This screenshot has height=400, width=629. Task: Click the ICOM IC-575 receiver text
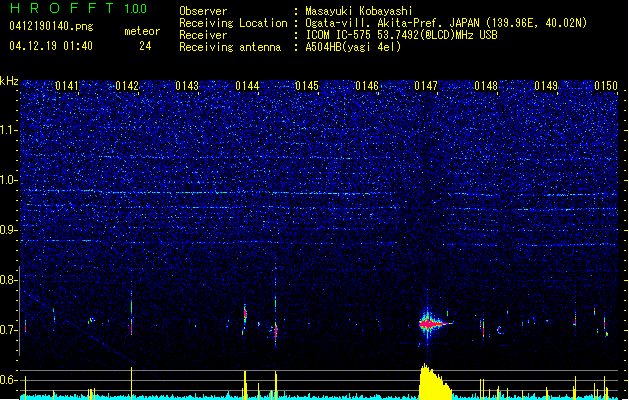(x=401, y=35)
